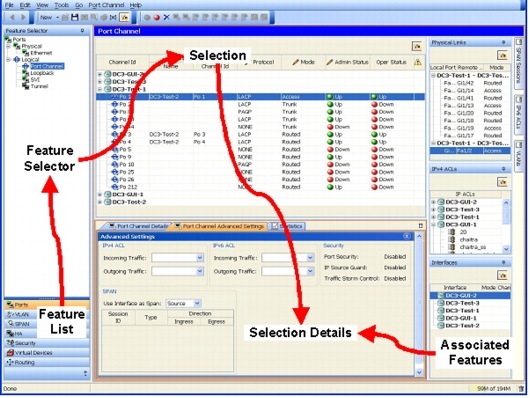The image size is (530, 398).
Task: Select Loopback in the feature tree
Action: (x=42, y=73)
